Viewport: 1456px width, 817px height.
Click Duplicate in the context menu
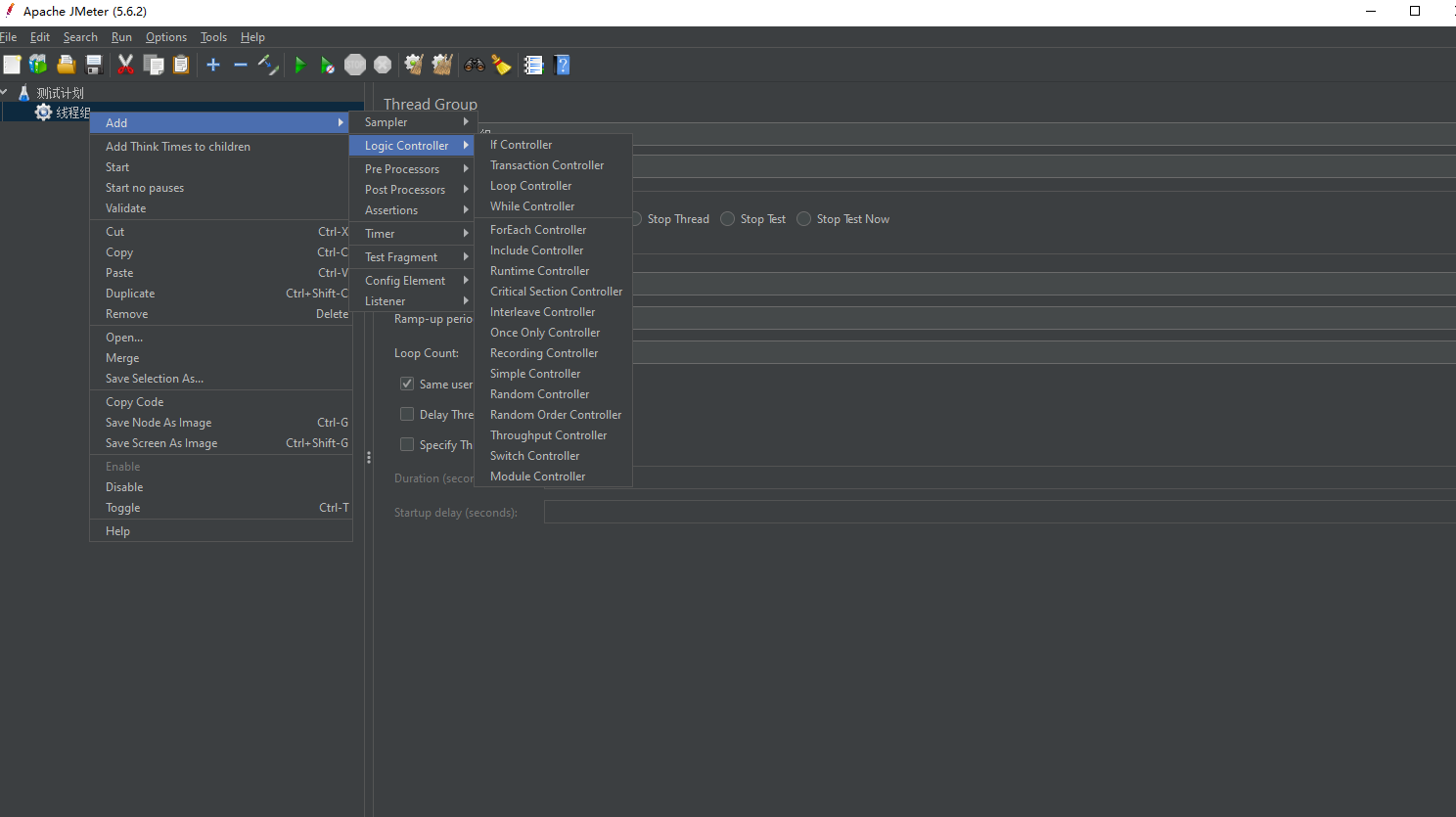tap(221, 294)
